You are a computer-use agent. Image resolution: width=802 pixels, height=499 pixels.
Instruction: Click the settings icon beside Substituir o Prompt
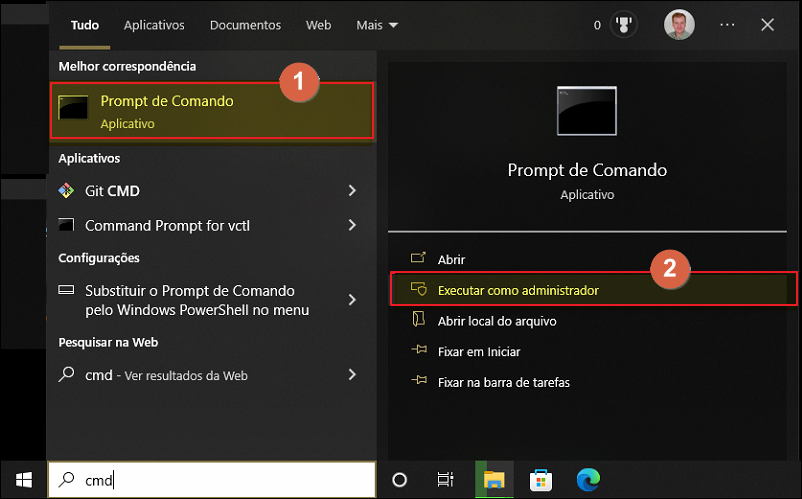tap(66, 290)
